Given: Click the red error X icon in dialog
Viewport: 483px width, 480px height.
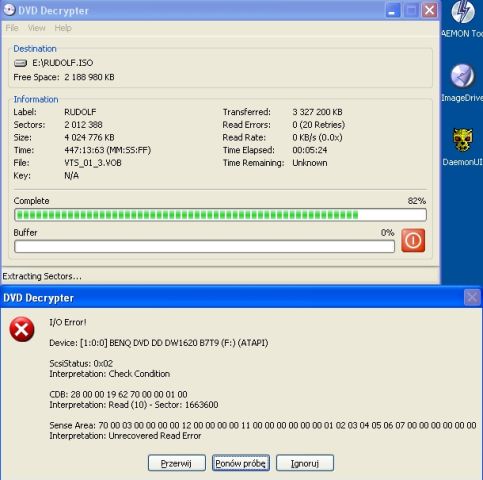Looking at the screenshot, I should point(22,329).
